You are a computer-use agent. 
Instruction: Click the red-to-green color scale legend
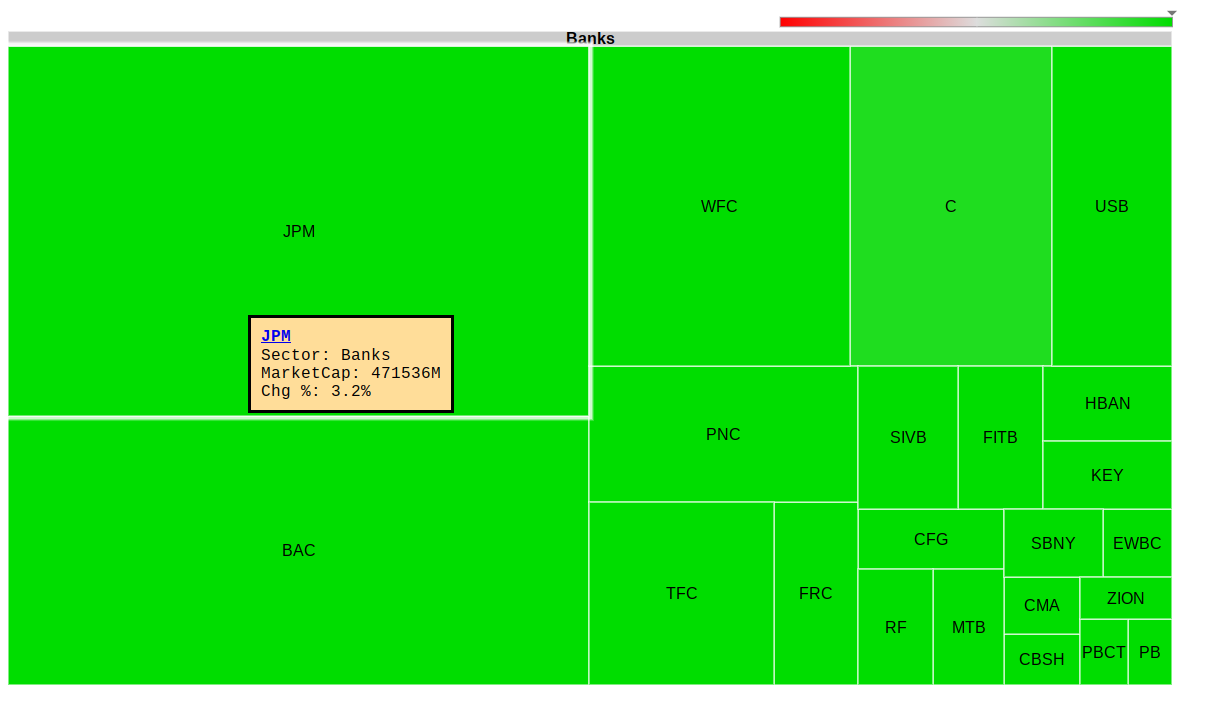(976, 22)
